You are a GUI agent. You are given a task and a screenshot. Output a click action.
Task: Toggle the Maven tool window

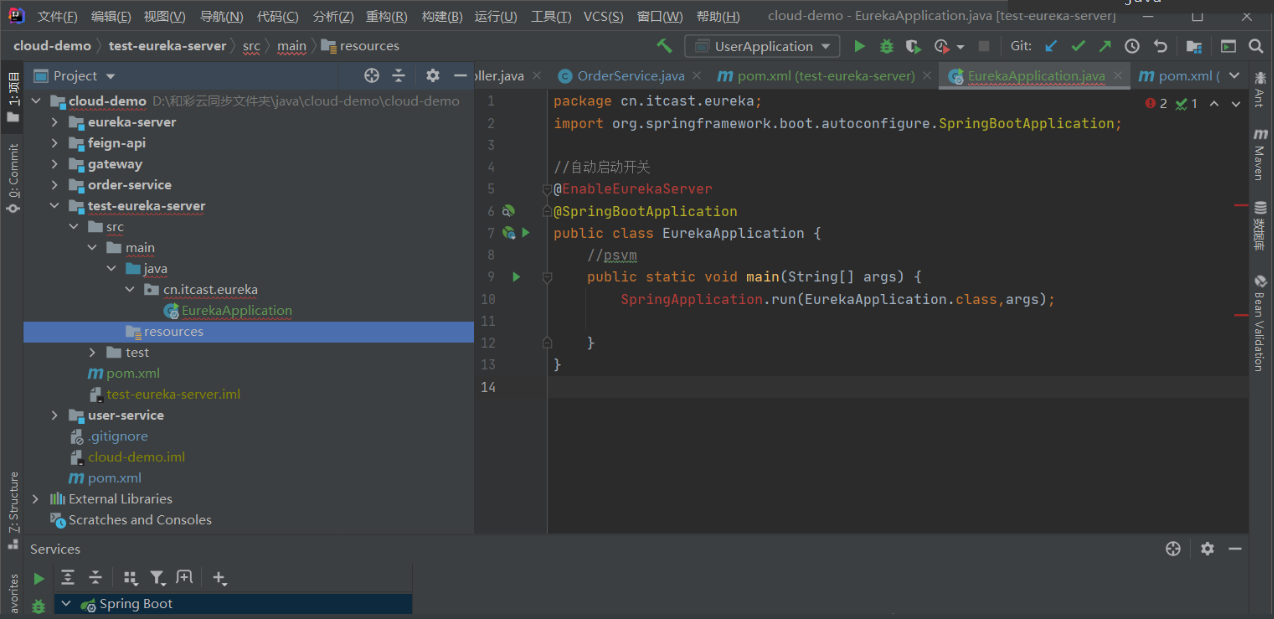[1259, 155]
